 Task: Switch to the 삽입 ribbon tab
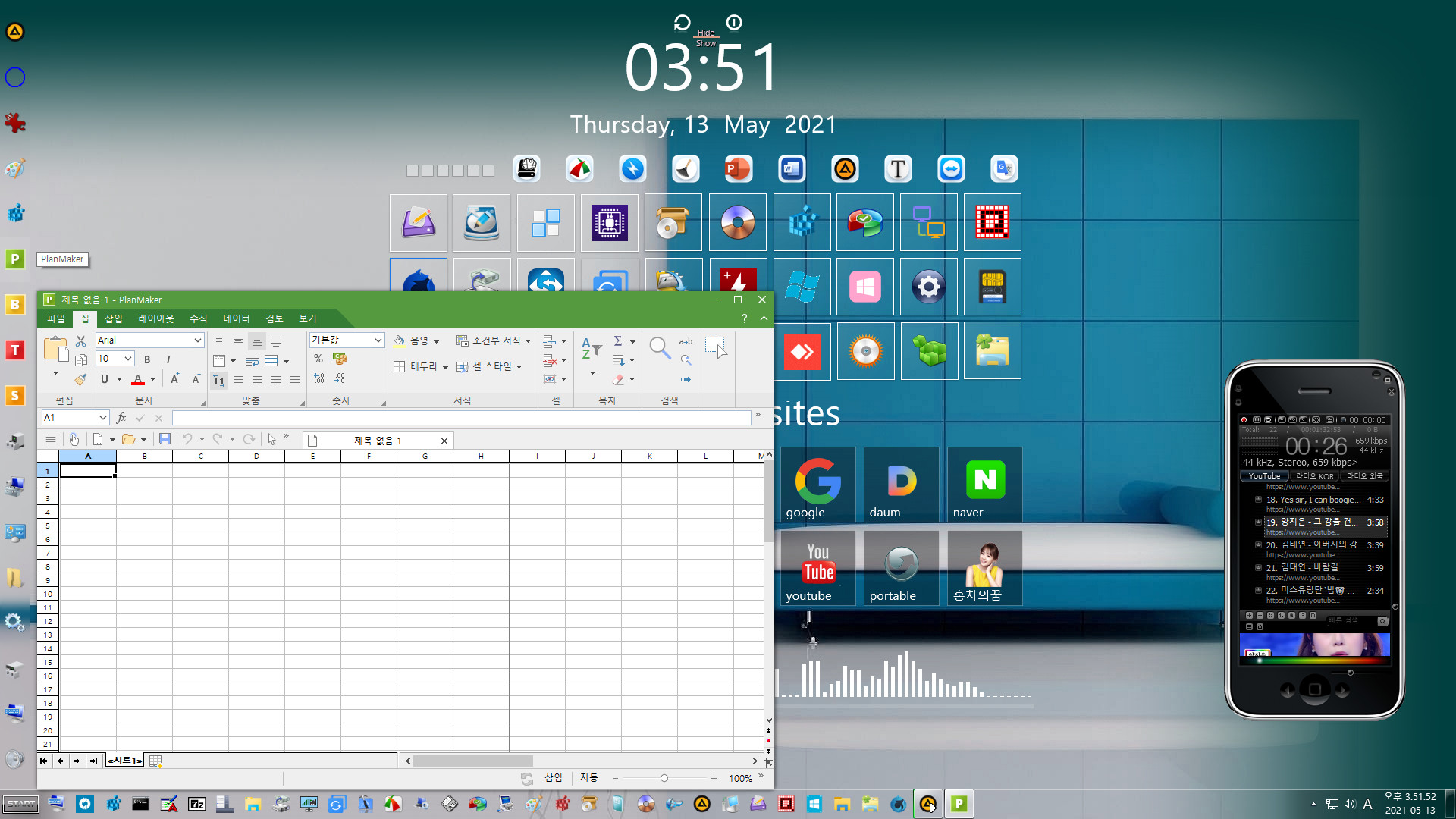coord(114,318)
